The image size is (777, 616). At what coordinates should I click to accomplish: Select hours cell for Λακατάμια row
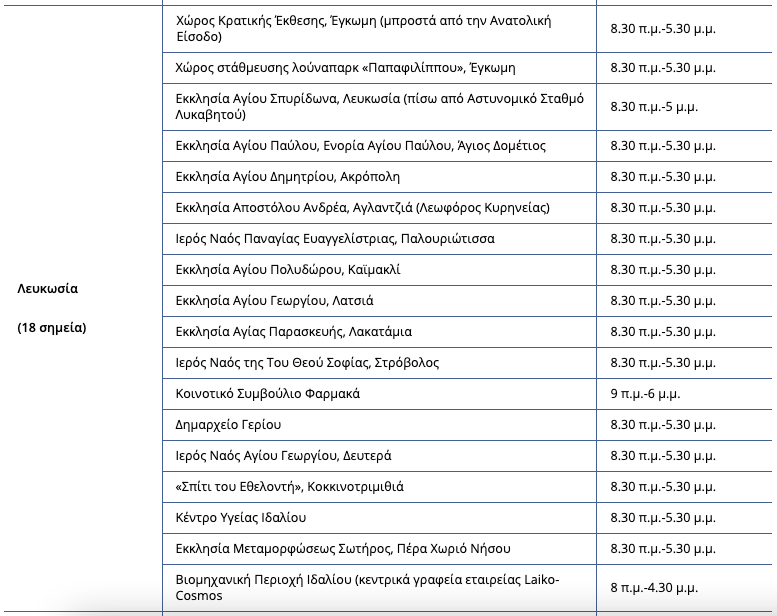point(684,332)
